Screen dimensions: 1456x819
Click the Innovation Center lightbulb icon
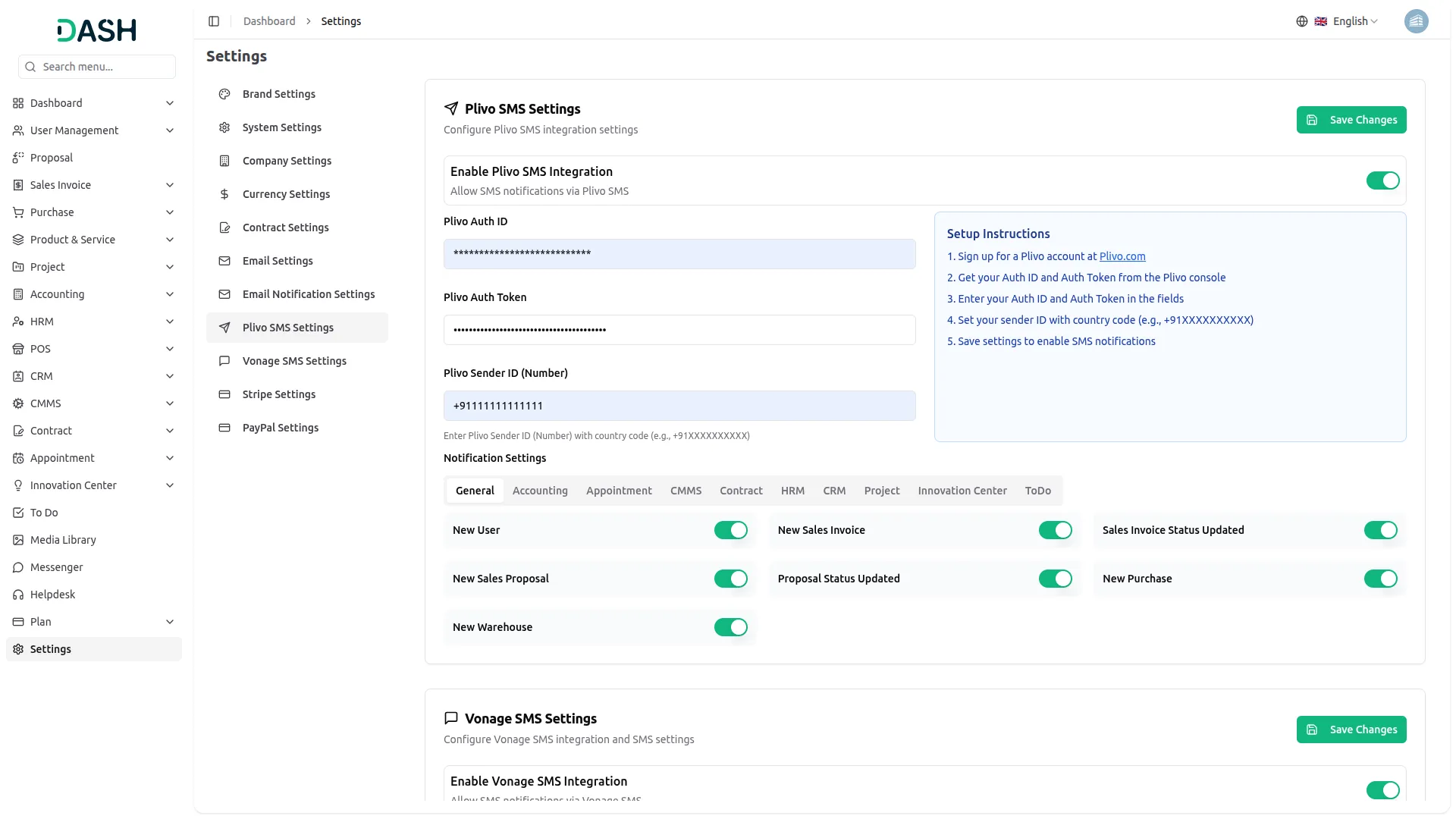18,485
